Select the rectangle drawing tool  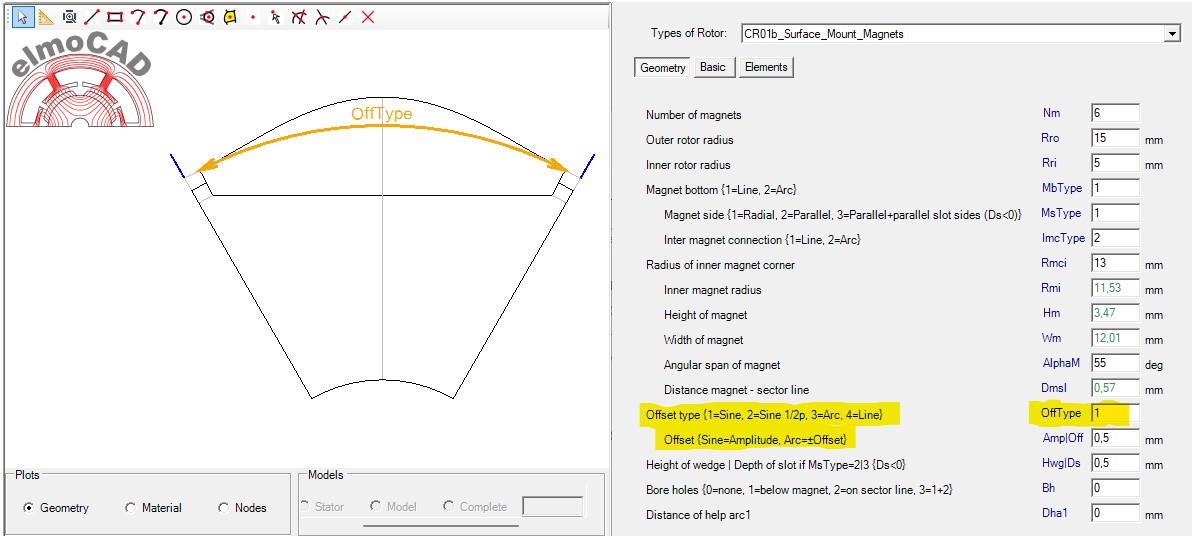pyautogui.click(x=115, y=16)
